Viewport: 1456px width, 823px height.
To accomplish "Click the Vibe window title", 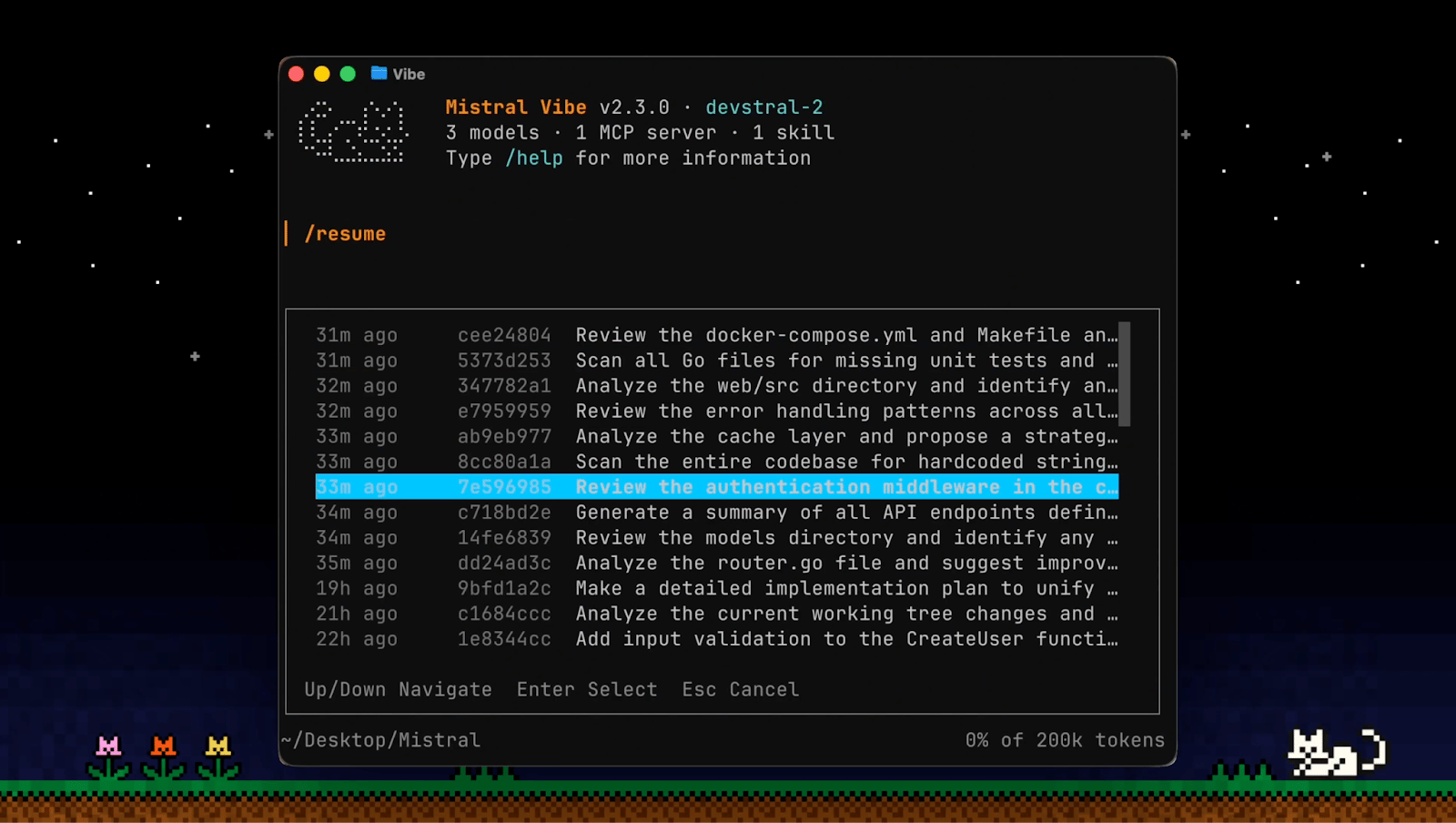I will pyautogui.click(x=409, y=74).
